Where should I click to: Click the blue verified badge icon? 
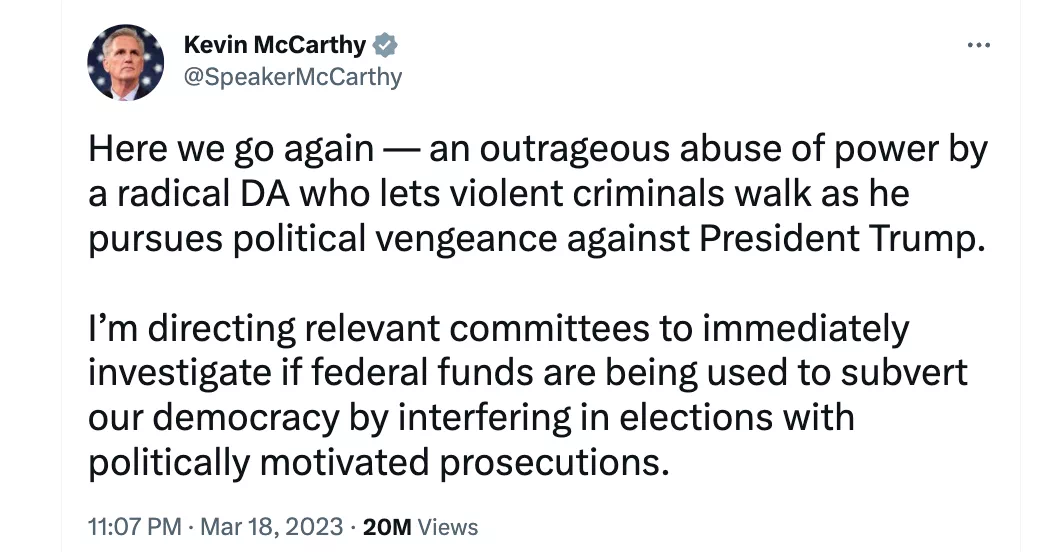click(x=385, y=45)
